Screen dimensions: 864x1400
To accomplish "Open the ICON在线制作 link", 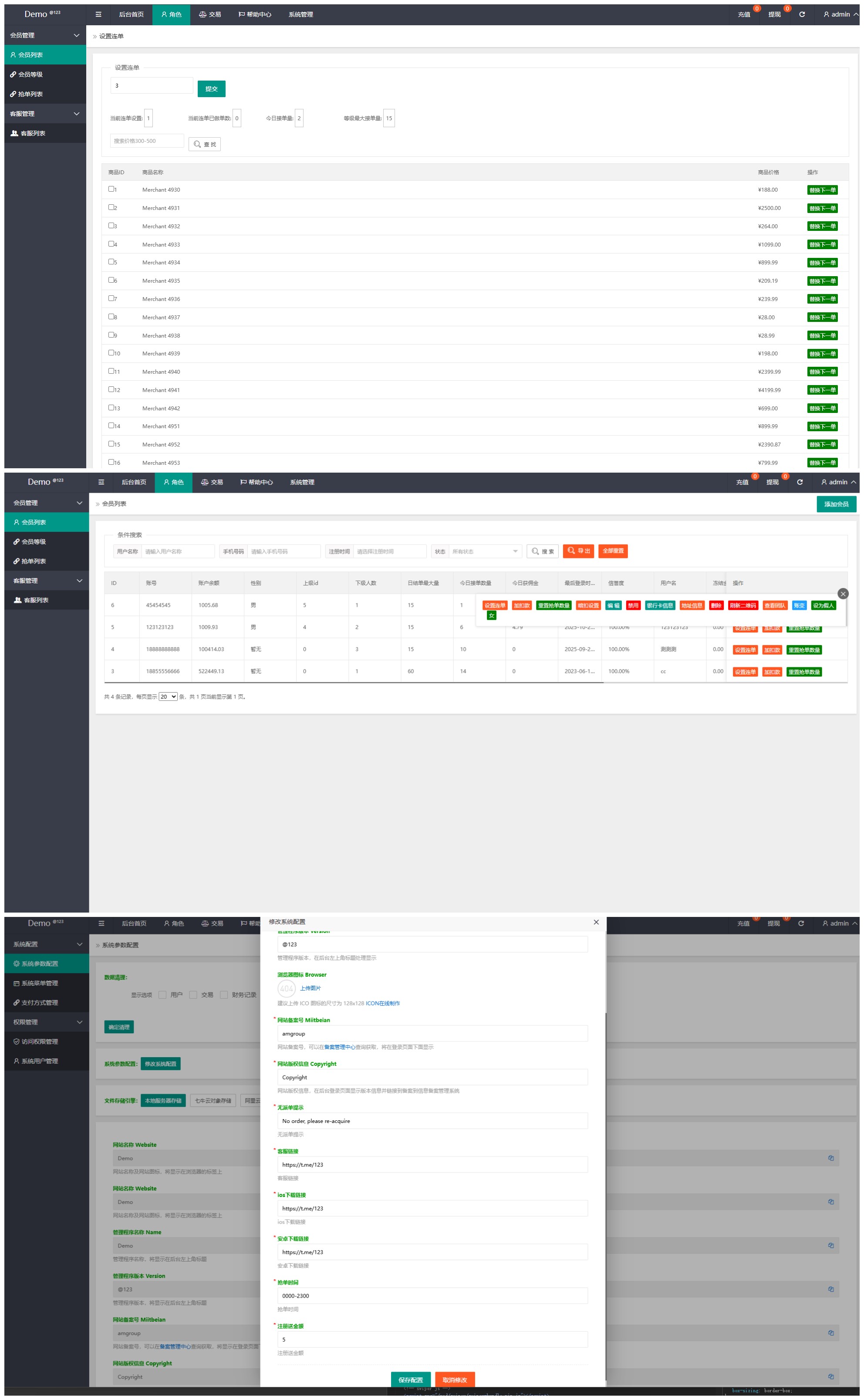I will point(382,1004).
